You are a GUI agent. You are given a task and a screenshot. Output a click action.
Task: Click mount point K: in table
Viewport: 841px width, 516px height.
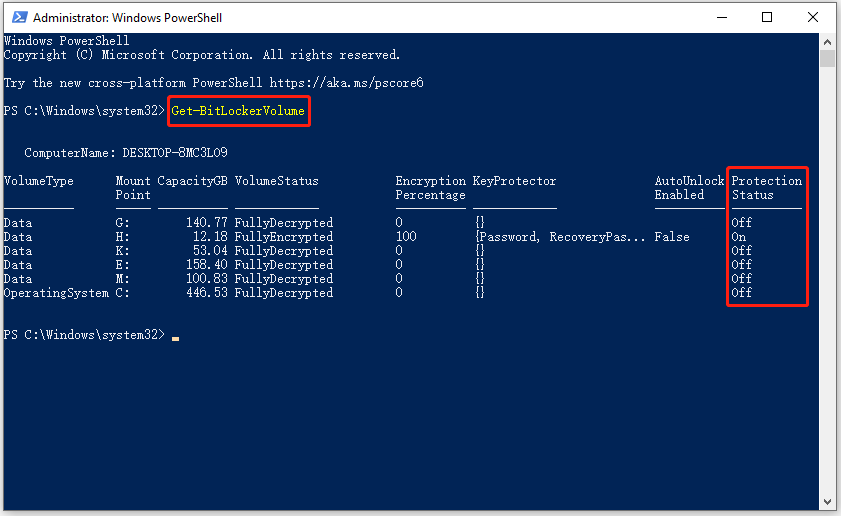pos(122,250)
